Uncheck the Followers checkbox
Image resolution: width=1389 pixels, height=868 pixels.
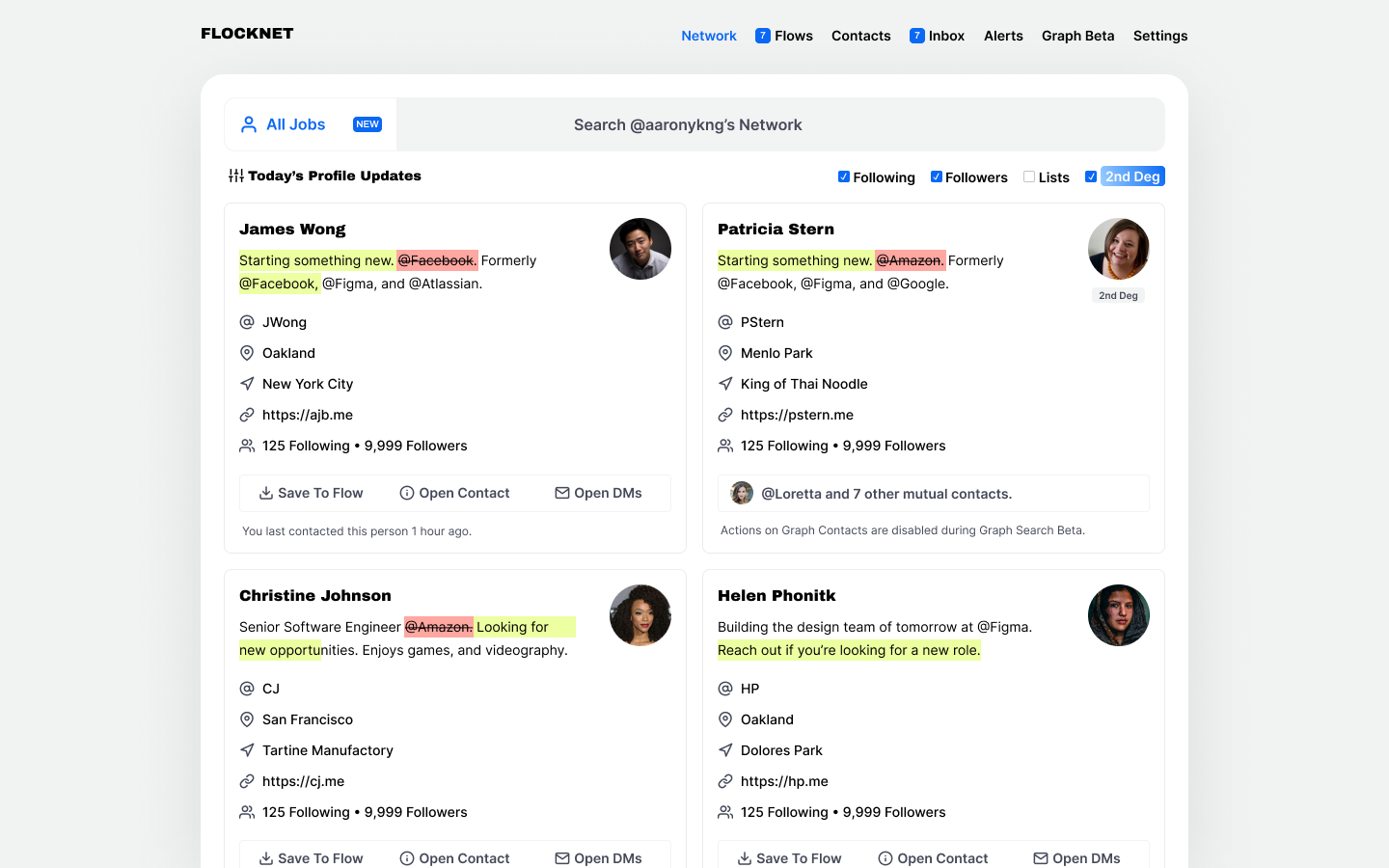[x=936, y=176]
